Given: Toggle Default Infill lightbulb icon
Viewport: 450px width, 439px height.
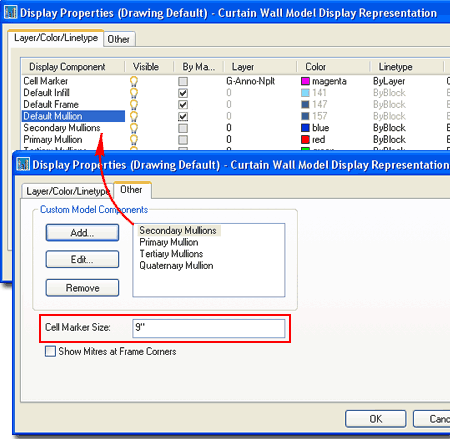Looking at the screenshot, I should pyautogui.click(x=134, y=93).
